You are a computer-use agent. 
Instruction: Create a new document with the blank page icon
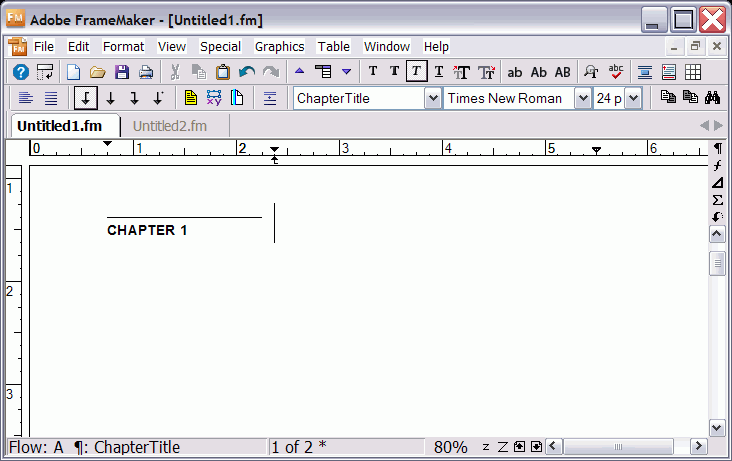click(x=73, y=72)
